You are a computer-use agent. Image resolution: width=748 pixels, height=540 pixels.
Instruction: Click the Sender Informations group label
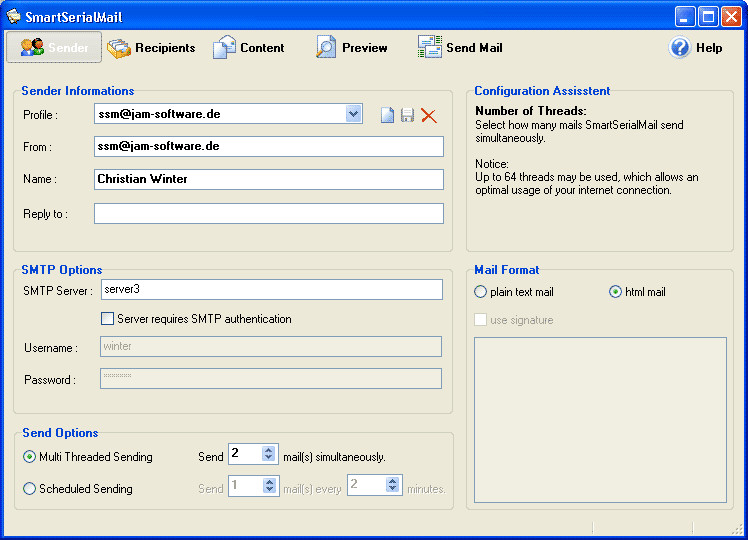point(78,91)
